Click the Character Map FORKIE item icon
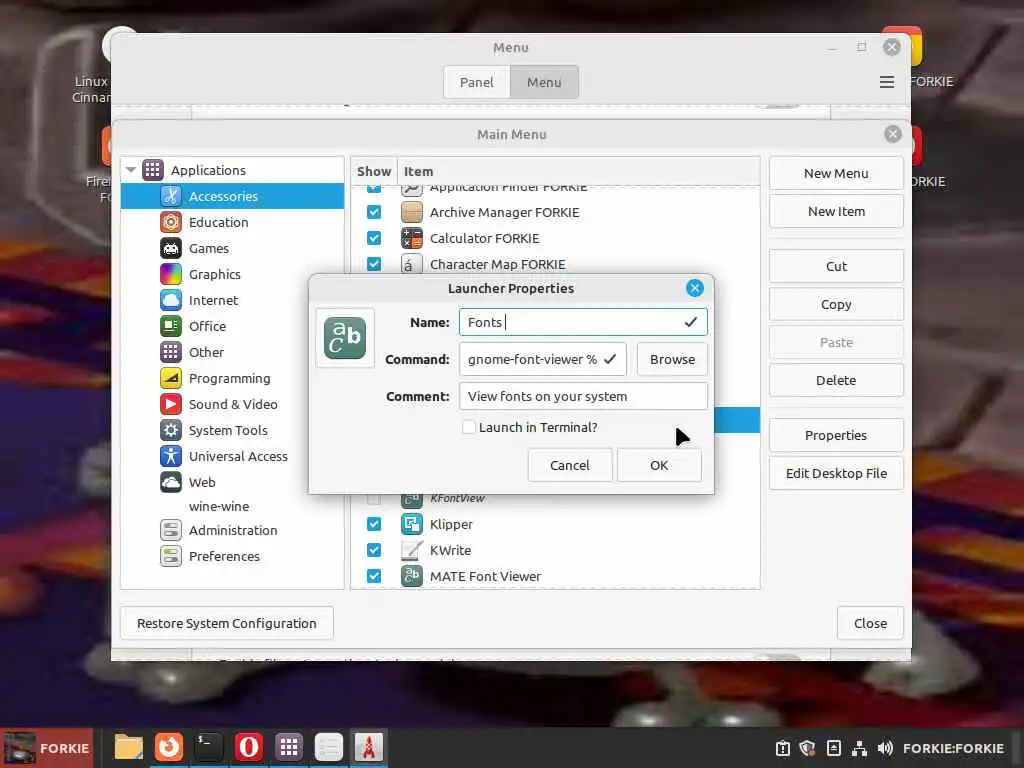 tap(411, 264)
